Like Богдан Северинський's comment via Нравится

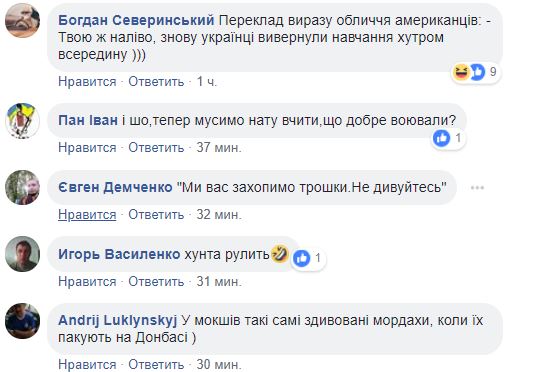(x=87, y=82)
